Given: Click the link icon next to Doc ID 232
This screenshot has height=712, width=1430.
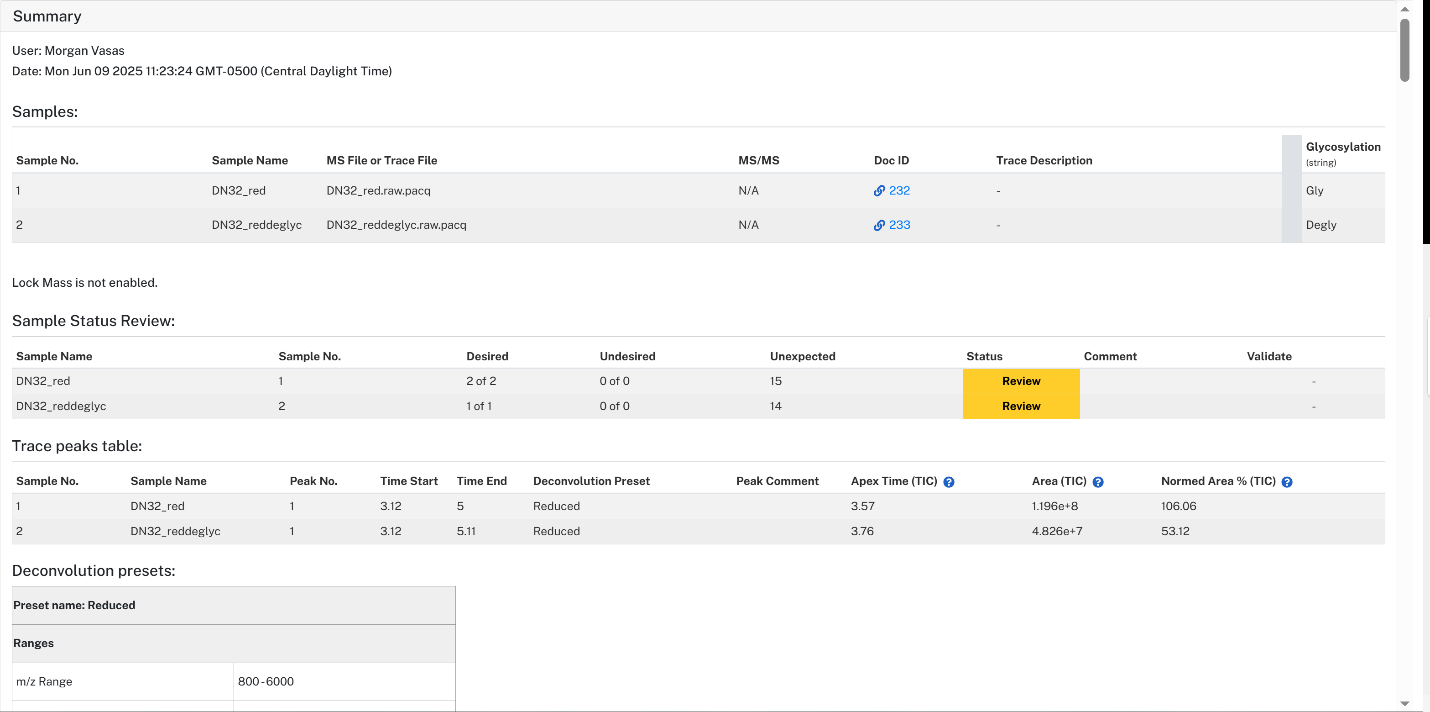Looking at the screenshot, I should (x=879, y=191).
